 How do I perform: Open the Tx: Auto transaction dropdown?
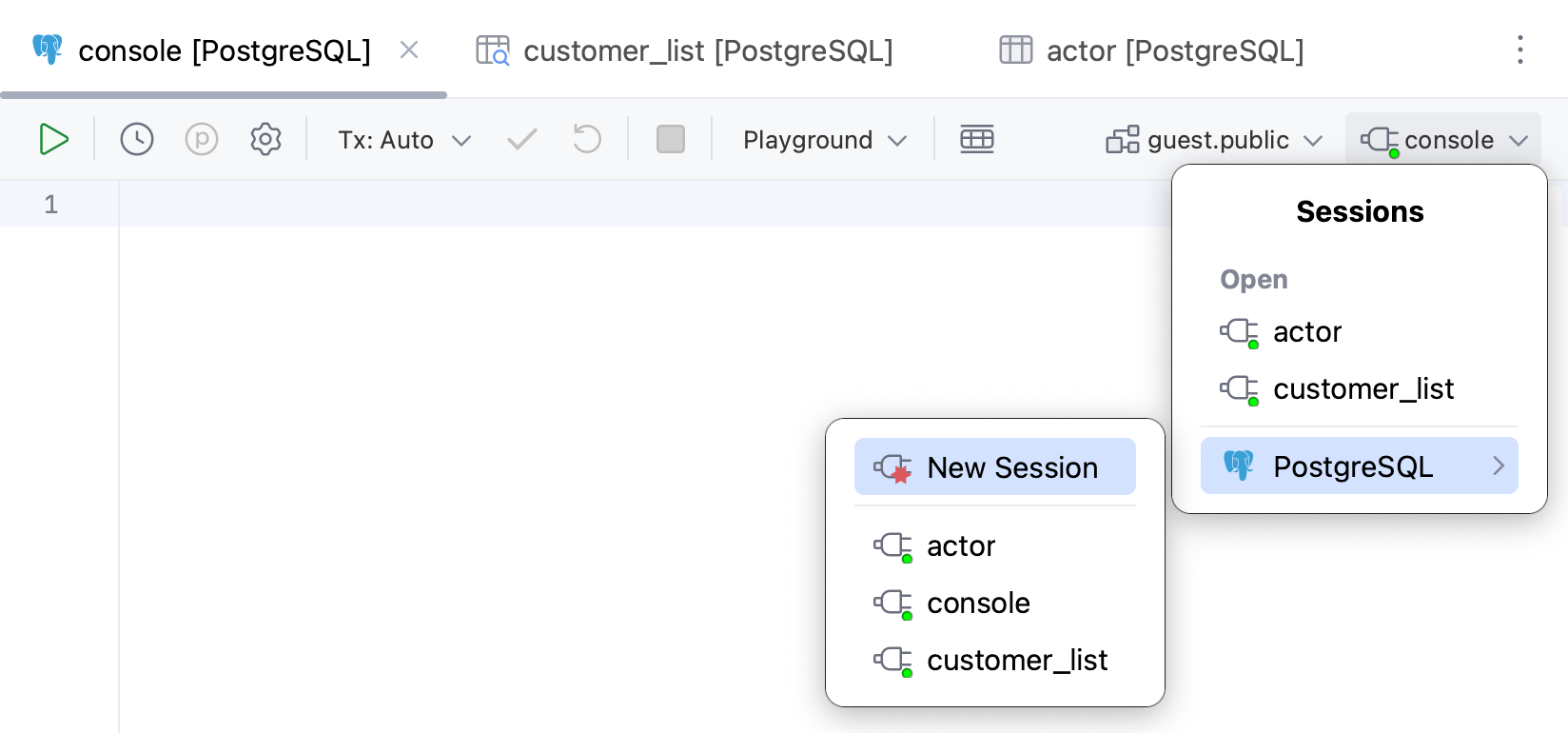pyautogui.click(x=404, y=140)
